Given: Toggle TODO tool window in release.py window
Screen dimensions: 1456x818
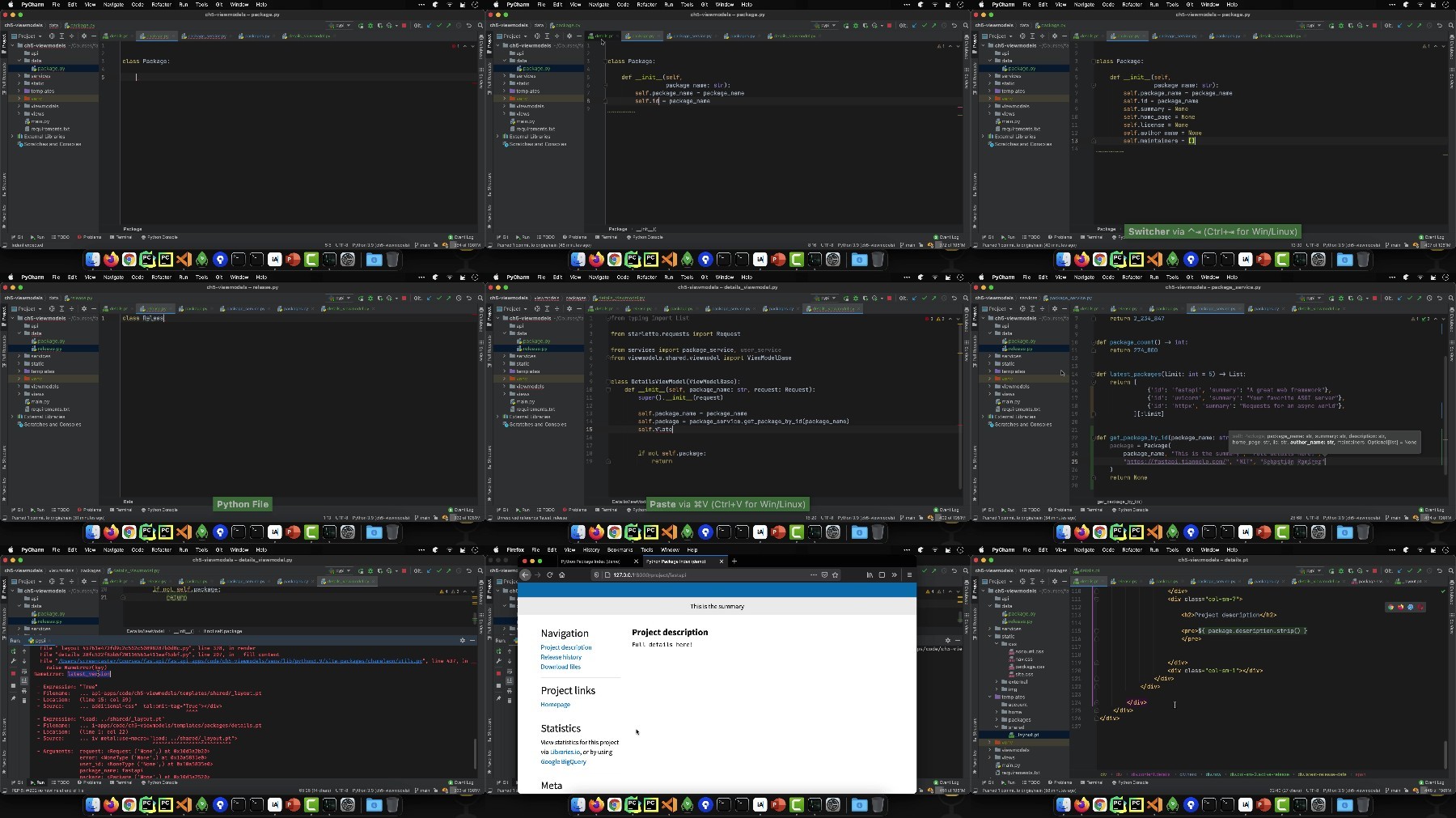Looking at the screenshot, I should [x=61, y=510].
